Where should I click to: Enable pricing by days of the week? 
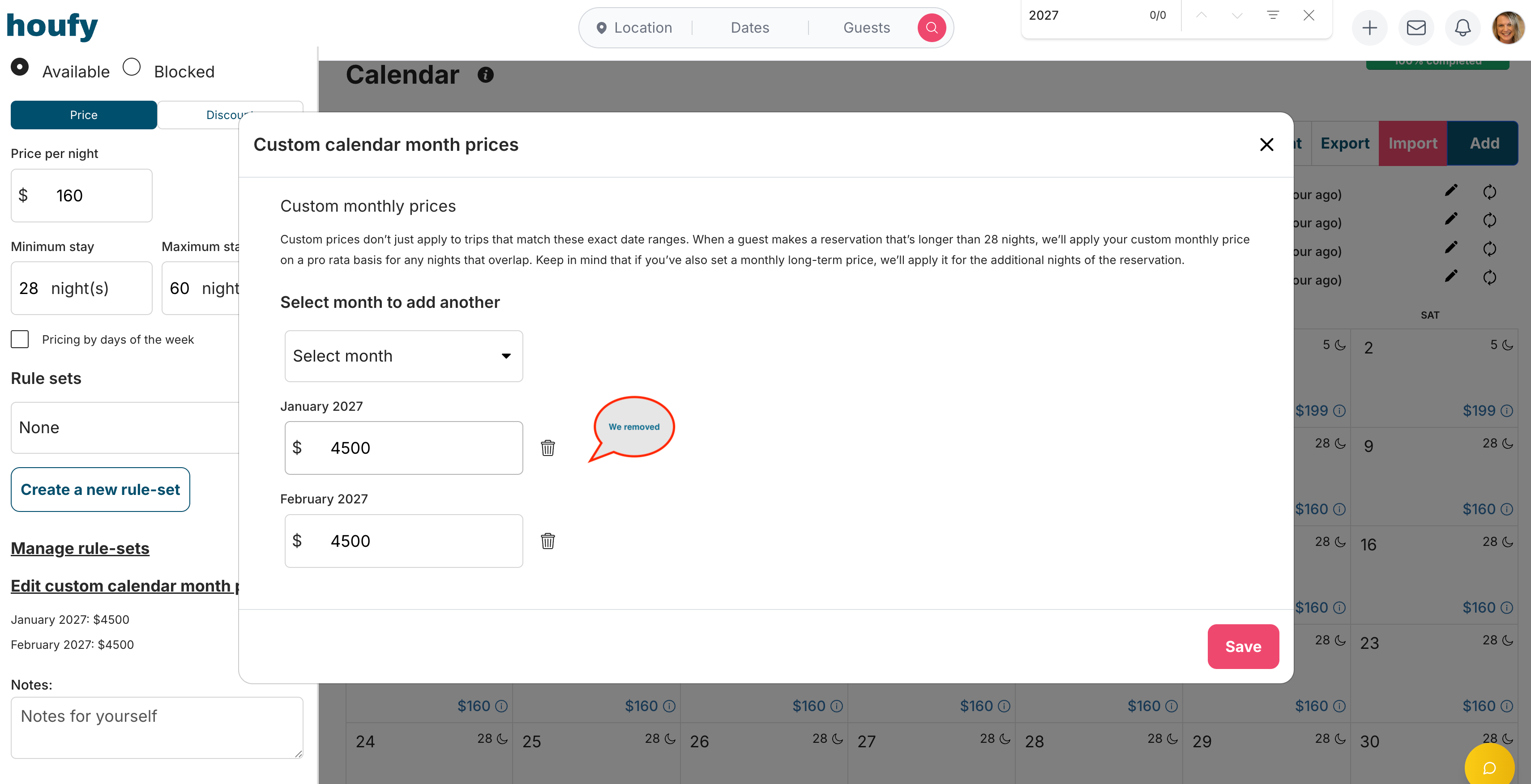coord(20,340)
